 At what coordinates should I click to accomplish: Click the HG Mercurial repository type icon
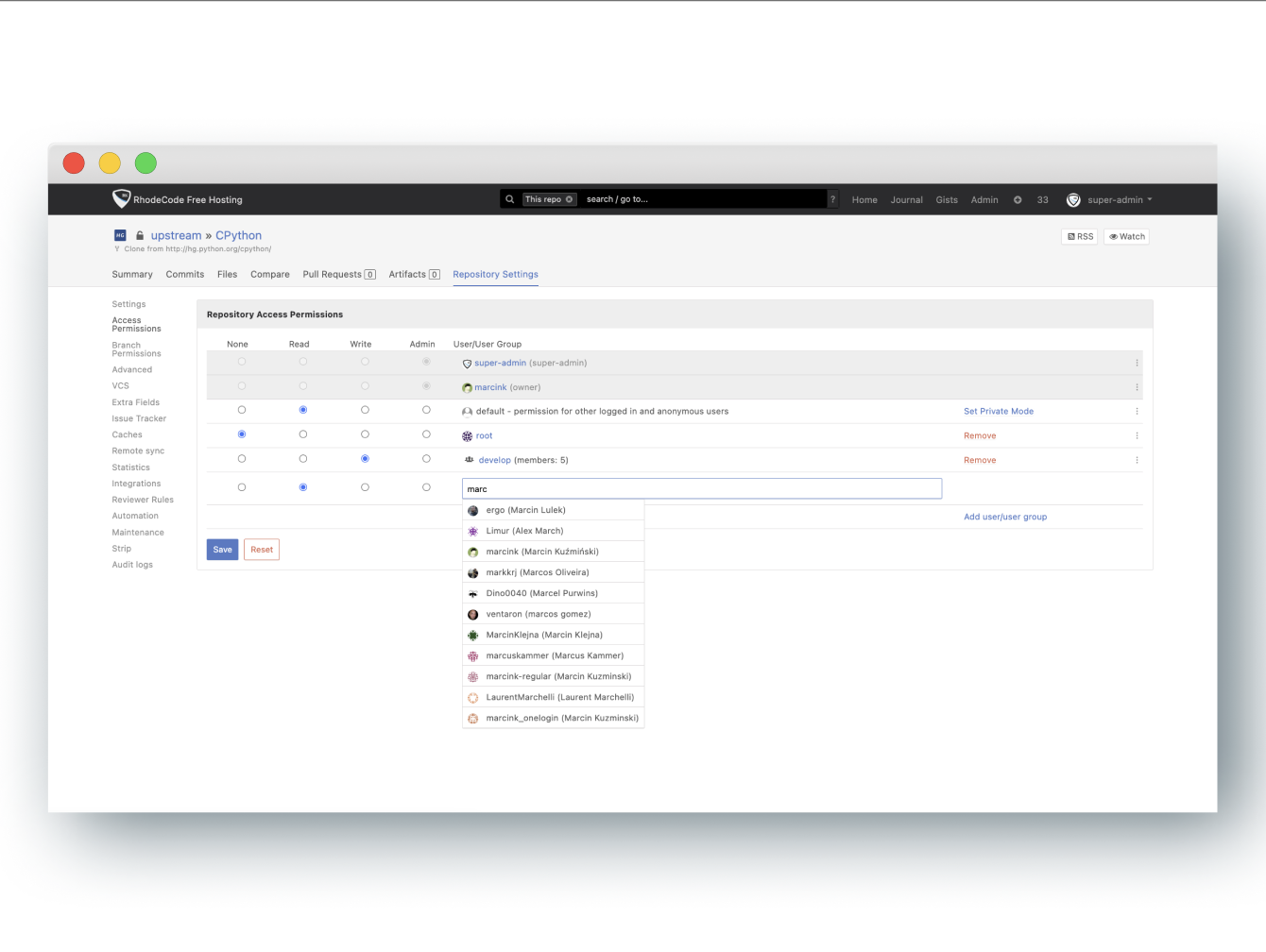point(119,234)
